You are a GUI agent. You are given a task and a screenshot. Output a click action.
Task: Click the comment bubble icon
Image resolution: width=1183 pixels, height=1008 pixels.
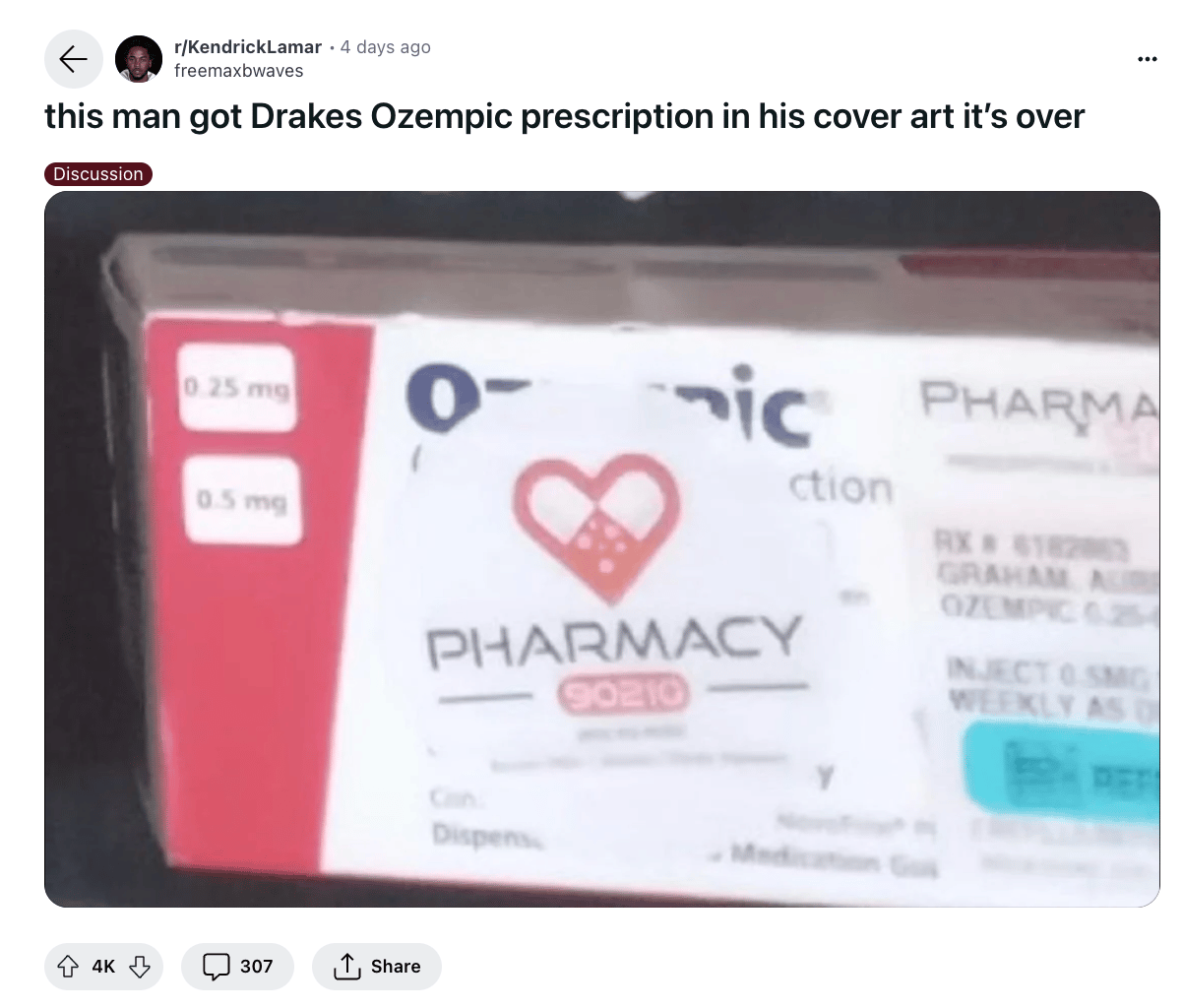tap(216, 967)
